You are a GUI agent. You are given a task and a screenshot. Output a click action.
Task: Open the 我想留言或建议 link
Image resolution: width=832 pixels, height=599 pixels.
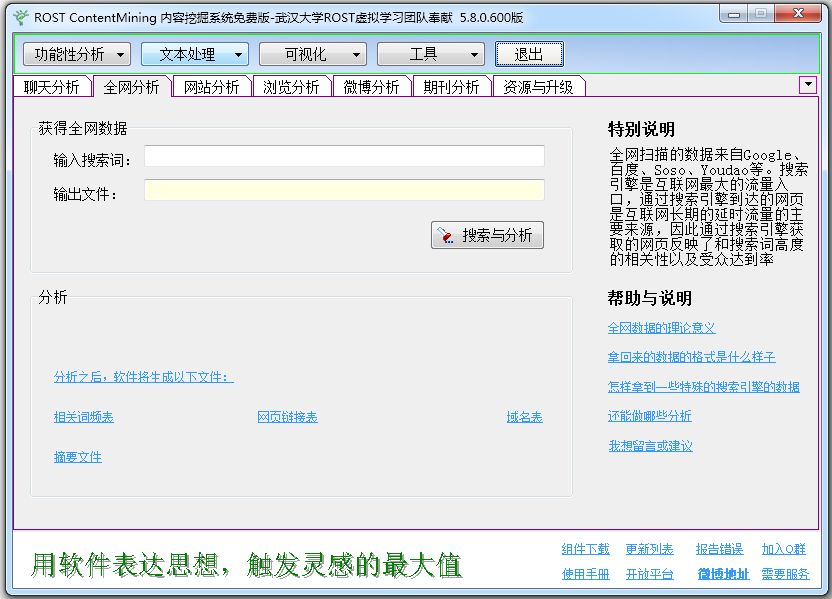click(651, 446)
